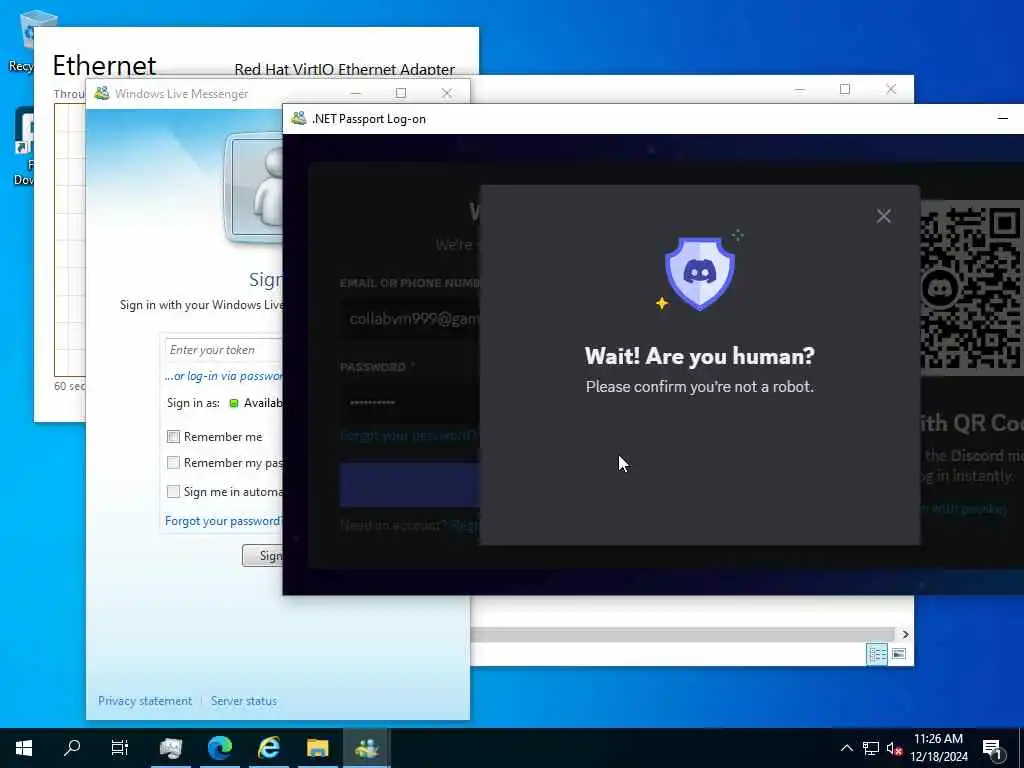Open Task View on taskbar
1024x768 pixels.
pyautogui.click(x=120, y=748)
